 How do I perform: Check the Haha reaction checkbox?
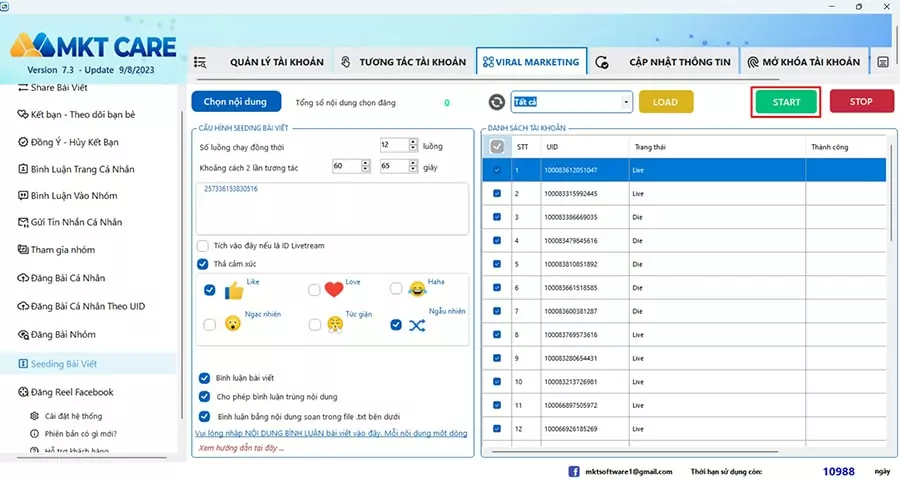pyautogui.click(x=396, y=288)
